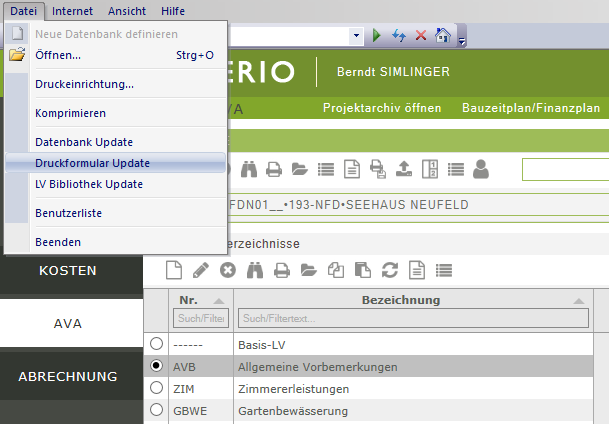609x424 pixels.
Task: Click the binoculars search icon in the lower toolbar
Action: tap(255, 270)
